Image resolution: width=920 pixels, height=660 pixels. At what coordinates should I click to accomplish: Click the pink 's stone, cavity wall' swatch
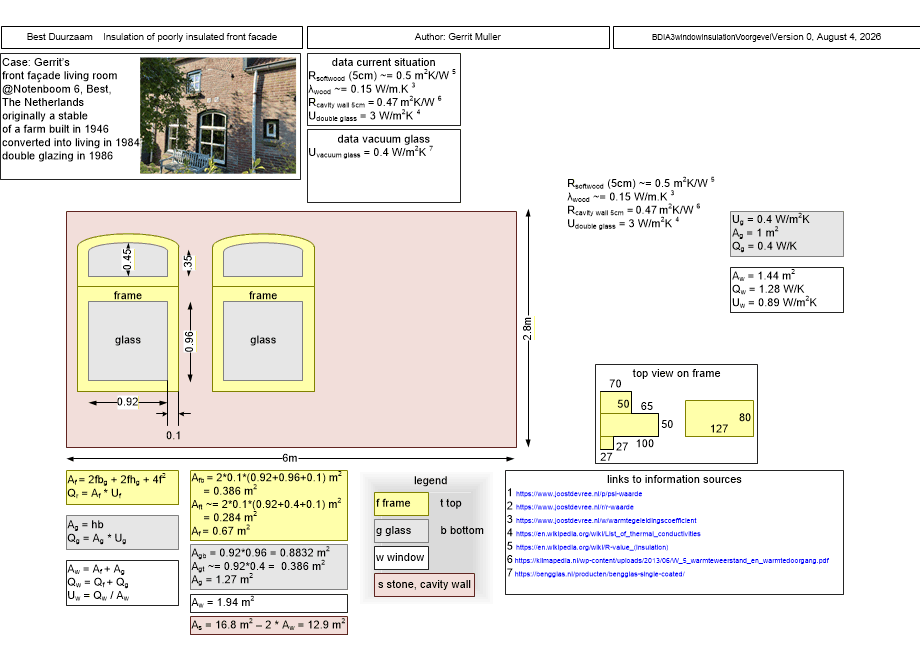coord(424,585)
